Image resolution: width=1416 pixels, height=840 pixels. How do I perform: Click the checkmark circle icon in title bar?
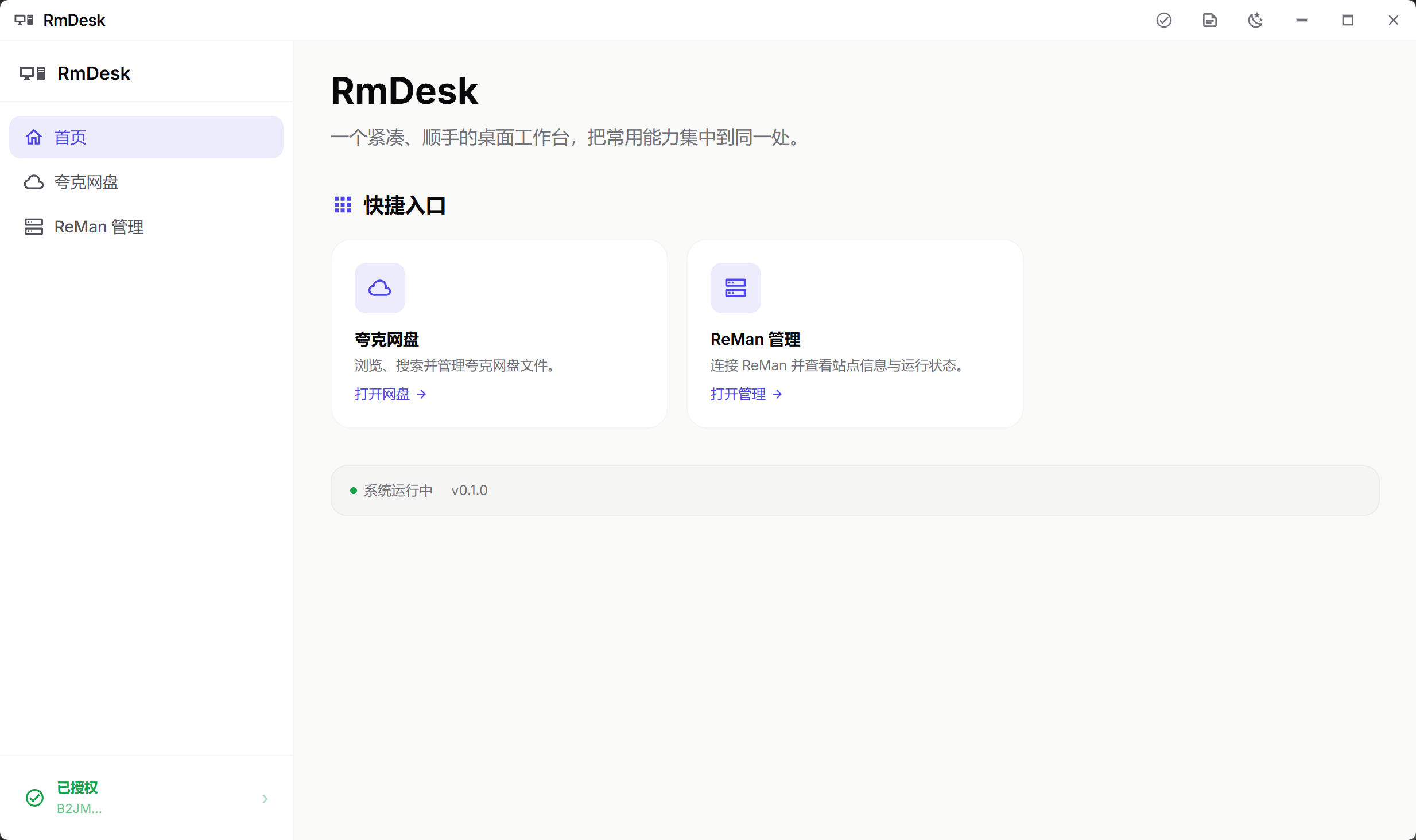coord(1163,20)
